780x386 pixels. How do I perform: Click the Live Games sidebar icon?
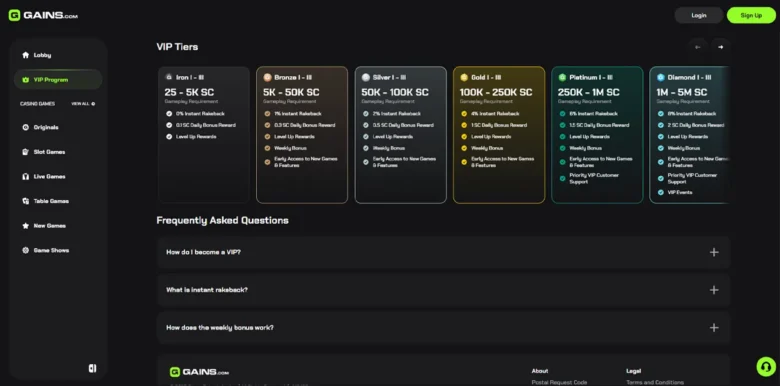pos(25,177)
